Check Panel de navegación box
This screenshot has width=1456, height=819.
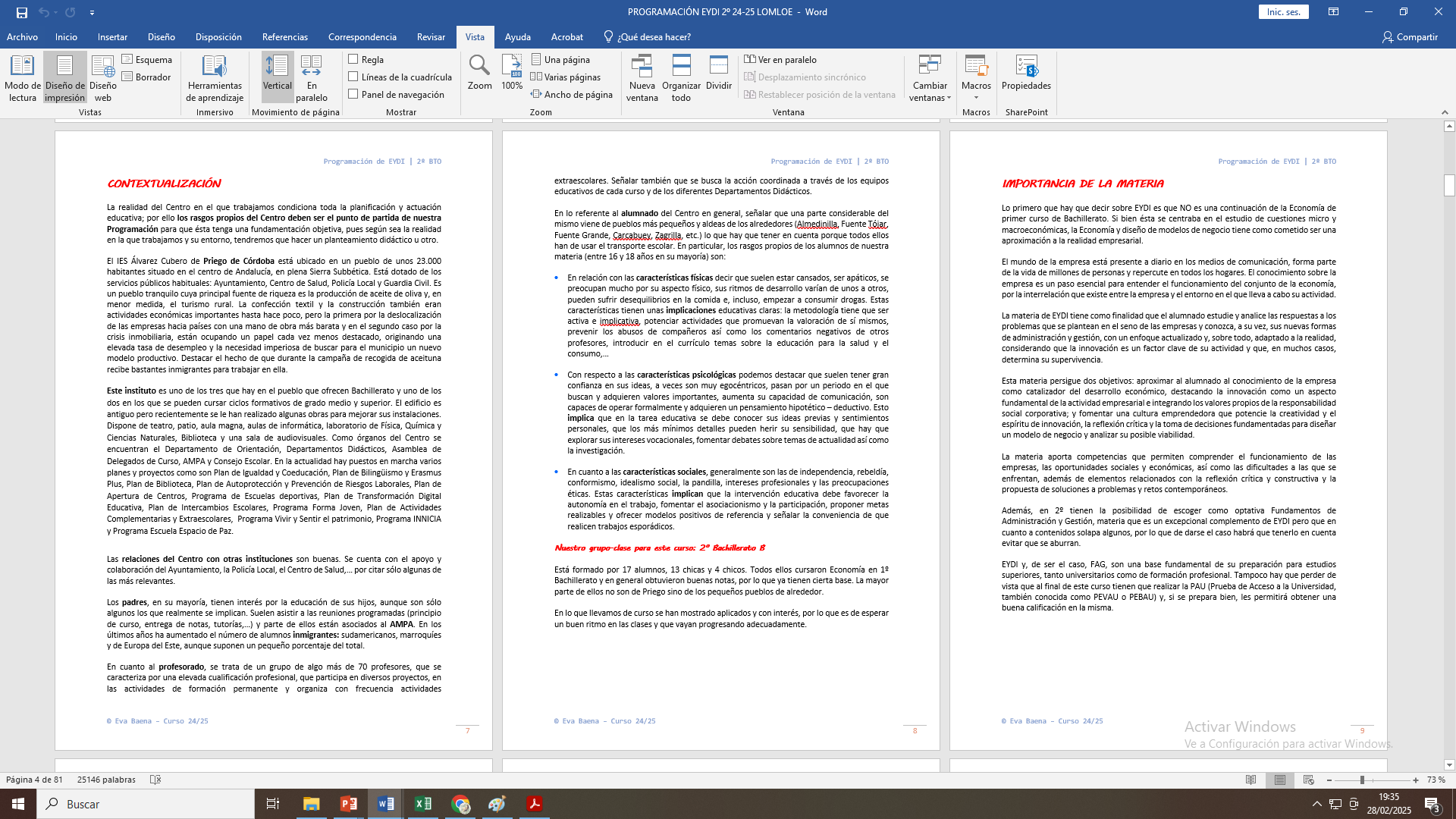point(353,94)
